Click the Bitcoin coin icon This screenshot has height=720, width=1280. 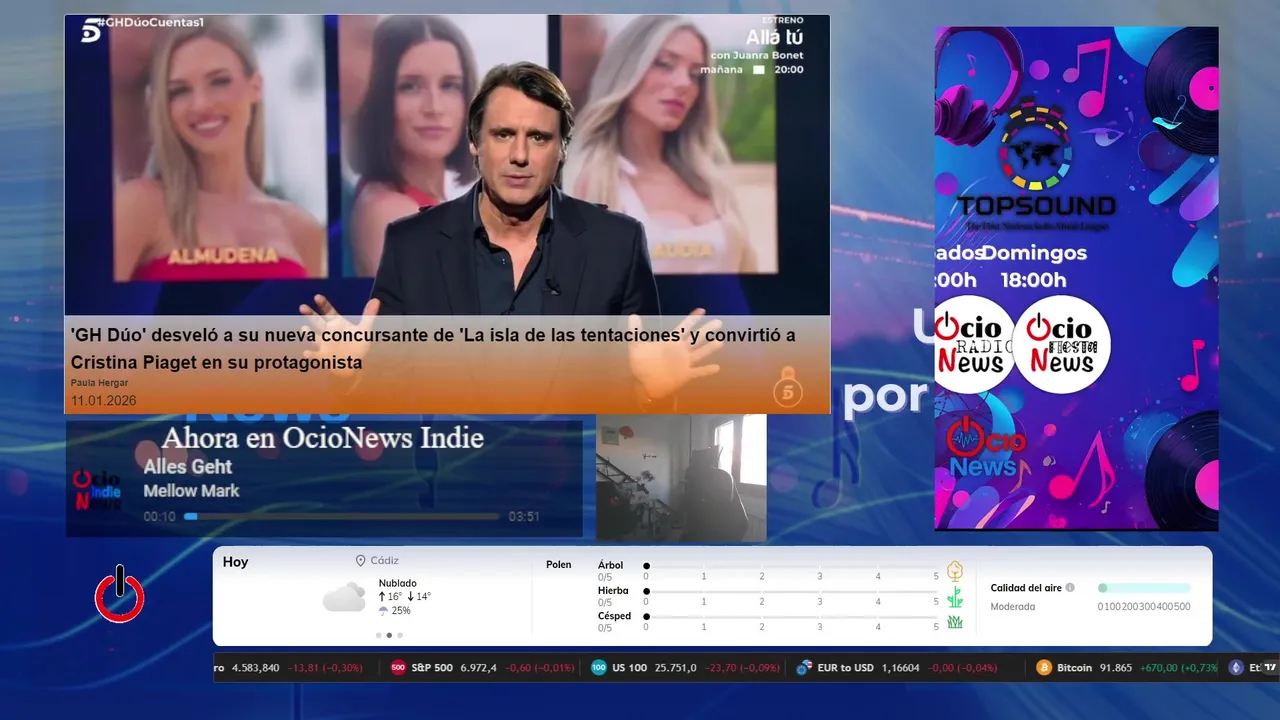click(1044, 667)
